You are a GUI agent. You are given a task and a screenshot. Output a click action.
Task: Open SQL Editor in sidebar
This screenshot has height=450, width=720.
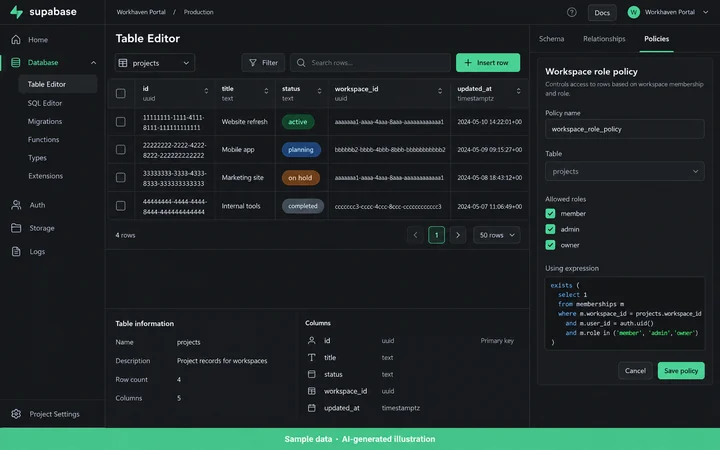tap(45, 103)
